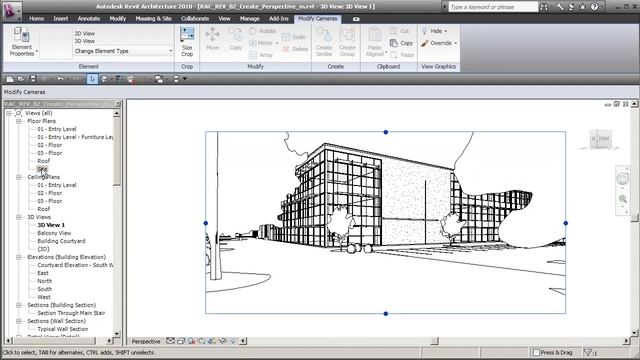Image resolution: width=640 pixels, height=360 pixels.
Task: Click the Save icon in quick access toolbar
Action: pyautogui.click(x=33, y=79)
